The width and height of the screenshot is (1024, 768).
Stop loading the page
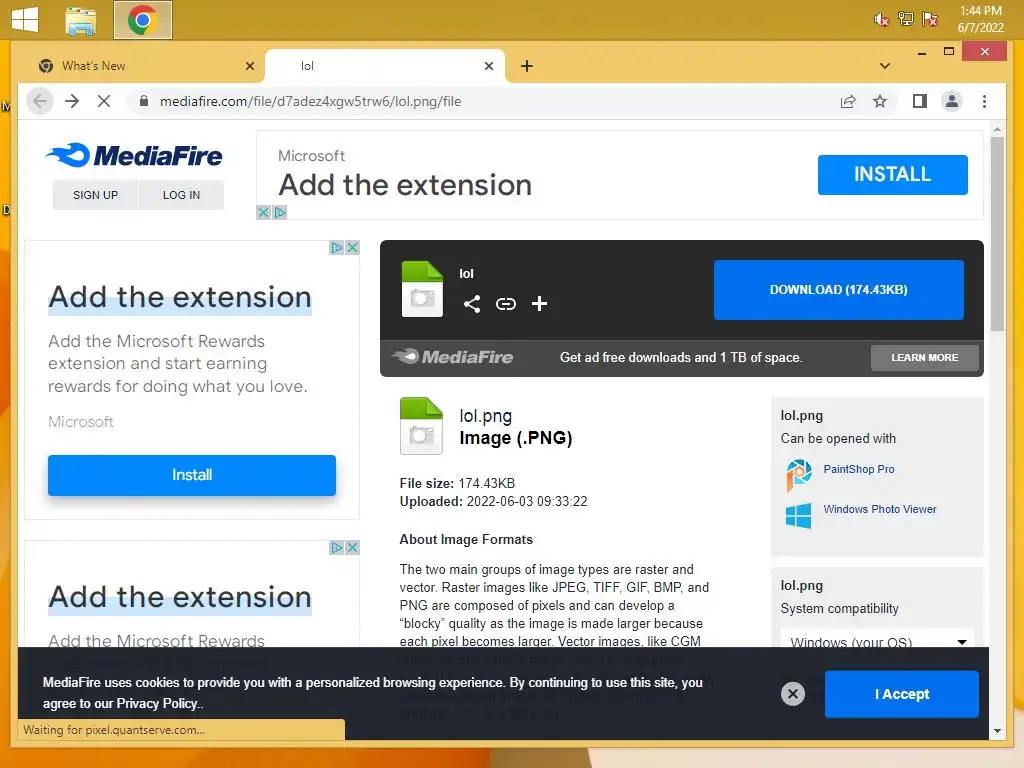[104, 101]
